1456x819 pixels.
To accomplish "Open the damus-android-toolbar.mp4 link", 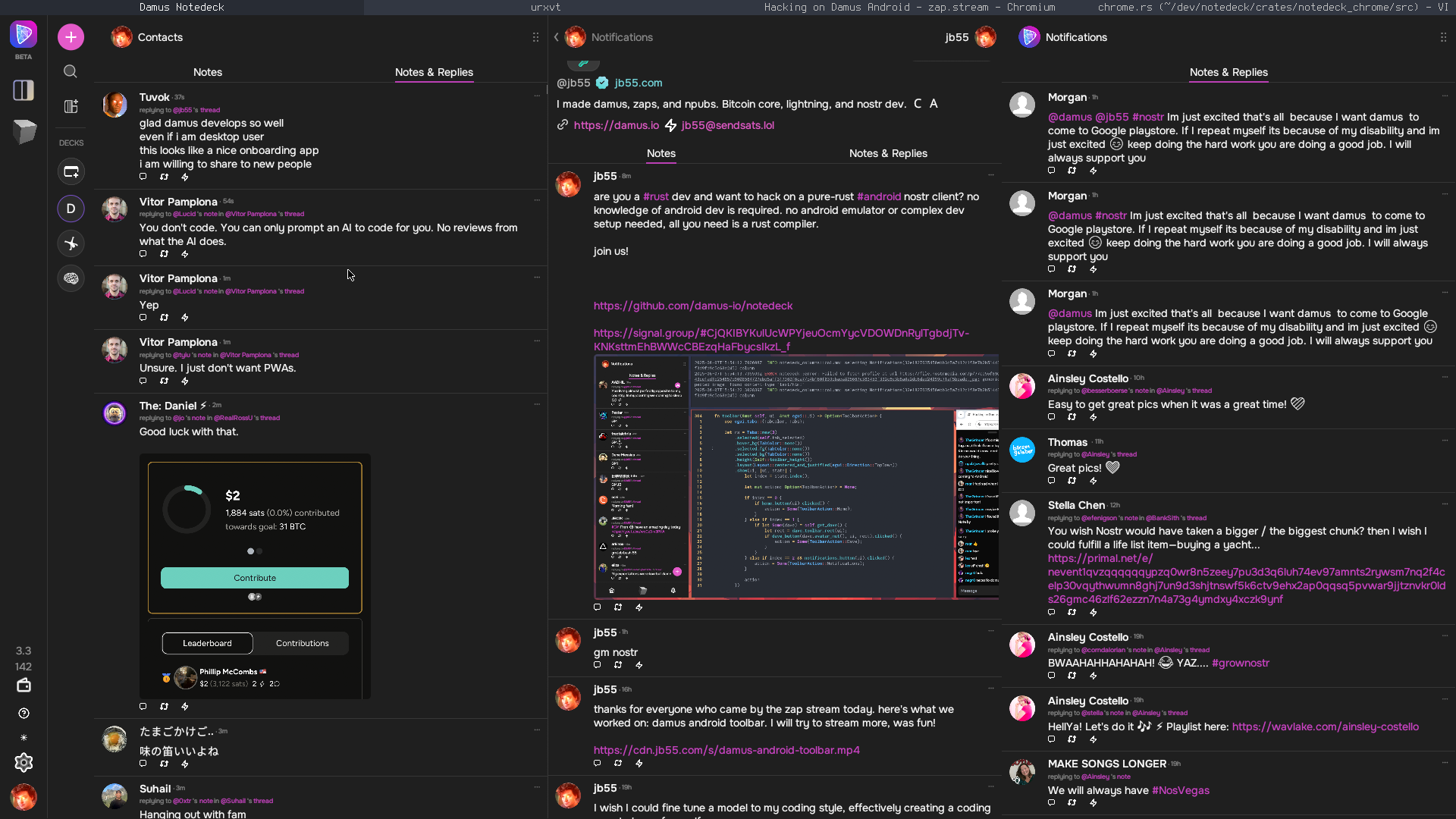I will click(726, 750).
